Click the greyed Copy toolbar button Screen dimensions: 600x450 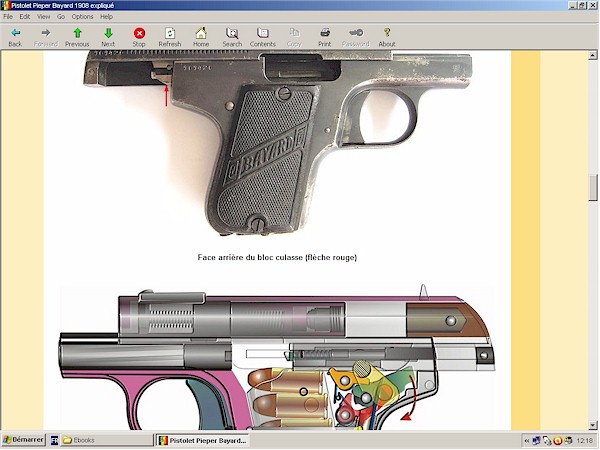[294, 37]
